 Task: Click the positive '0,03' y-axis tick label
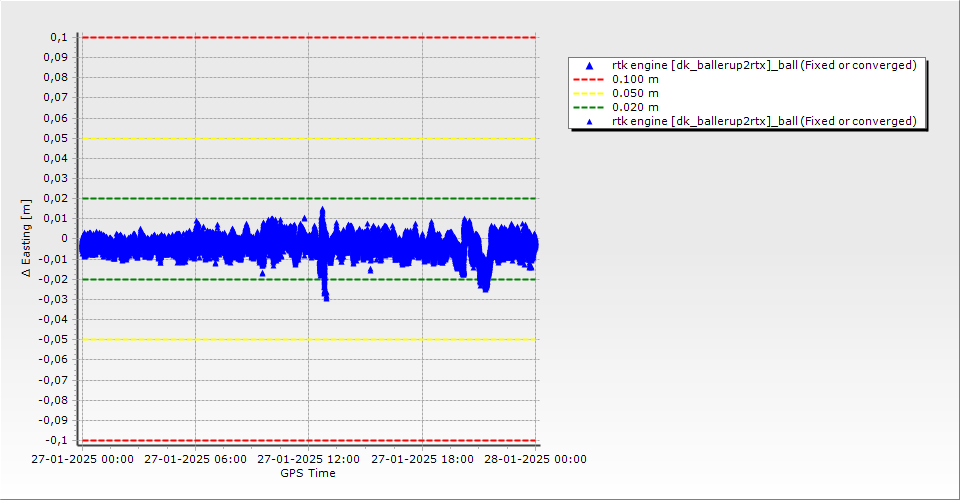[x=56, y=179]
